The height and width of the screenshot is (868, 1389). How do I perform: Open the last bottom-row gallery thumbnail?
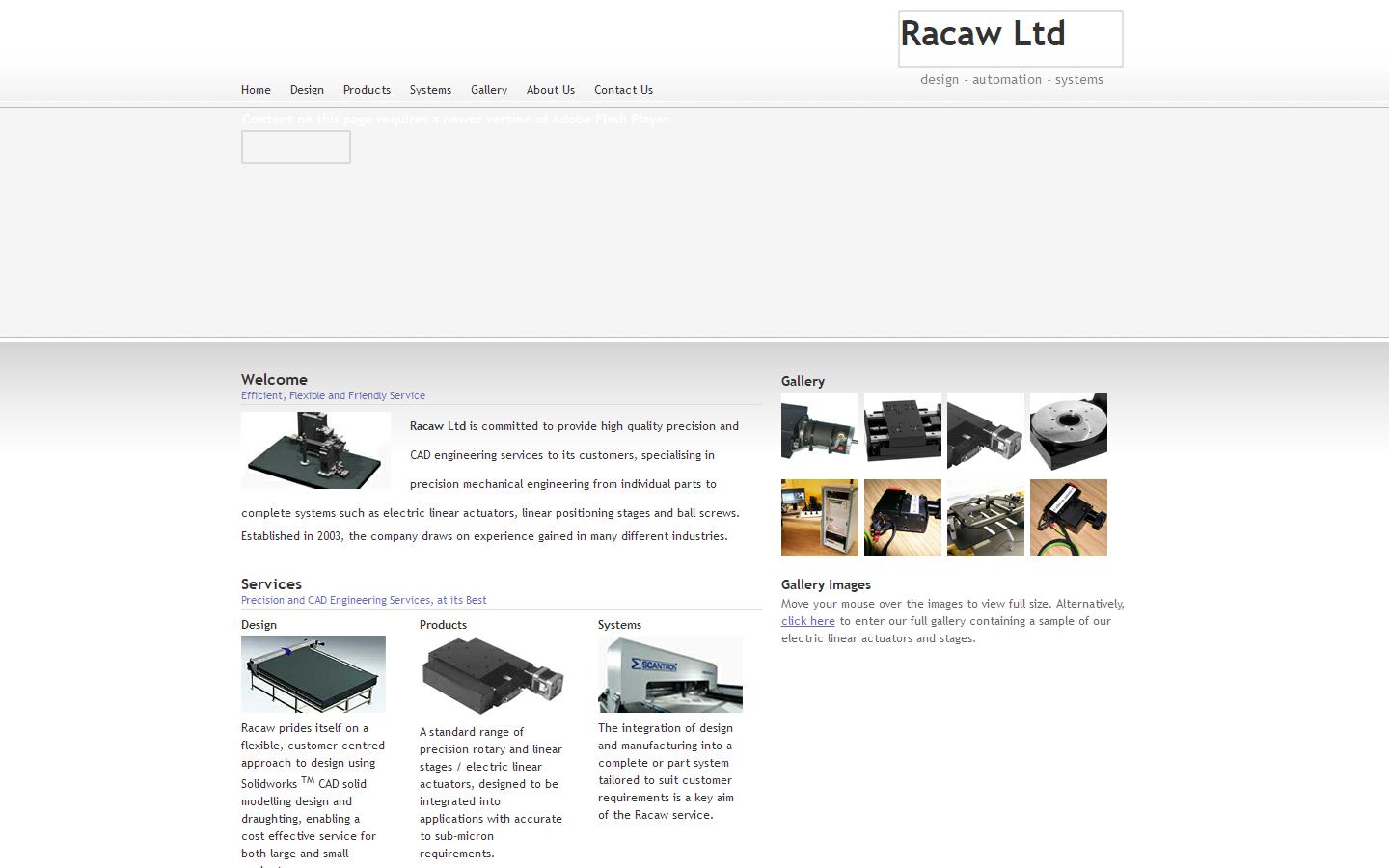(1069, 518)
